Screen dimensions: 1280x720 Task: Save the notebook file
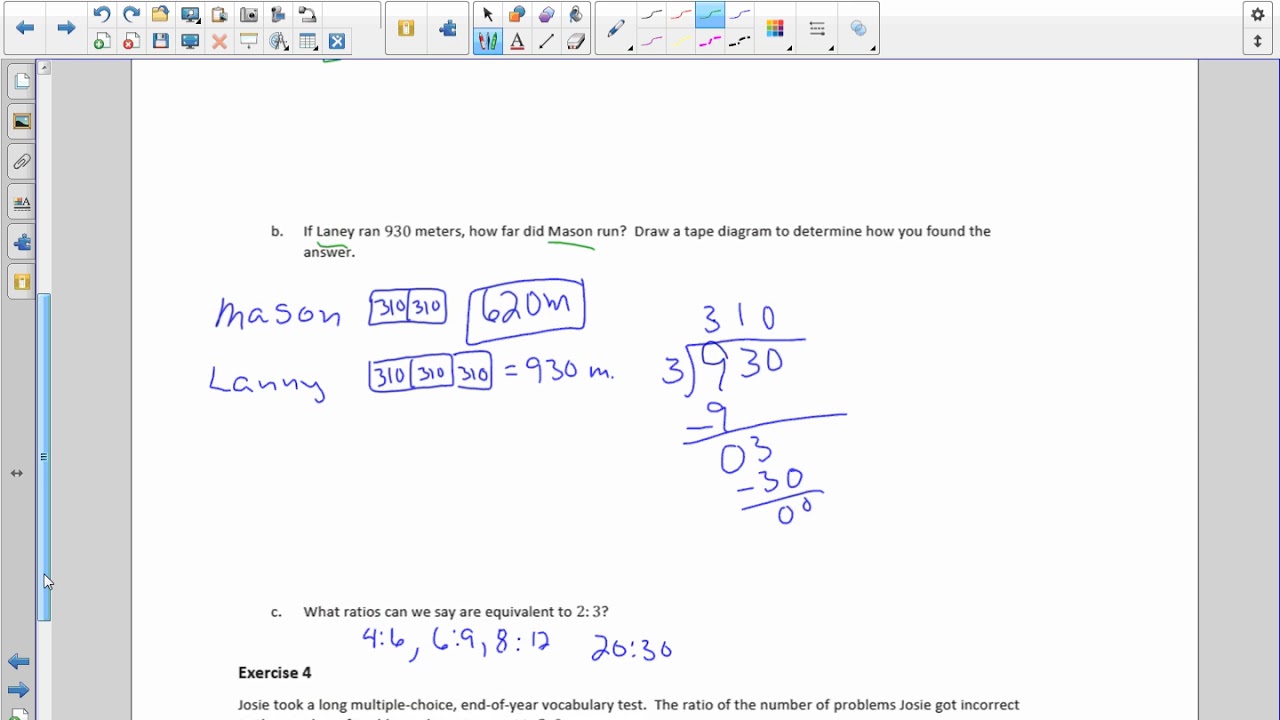point(160,41)
